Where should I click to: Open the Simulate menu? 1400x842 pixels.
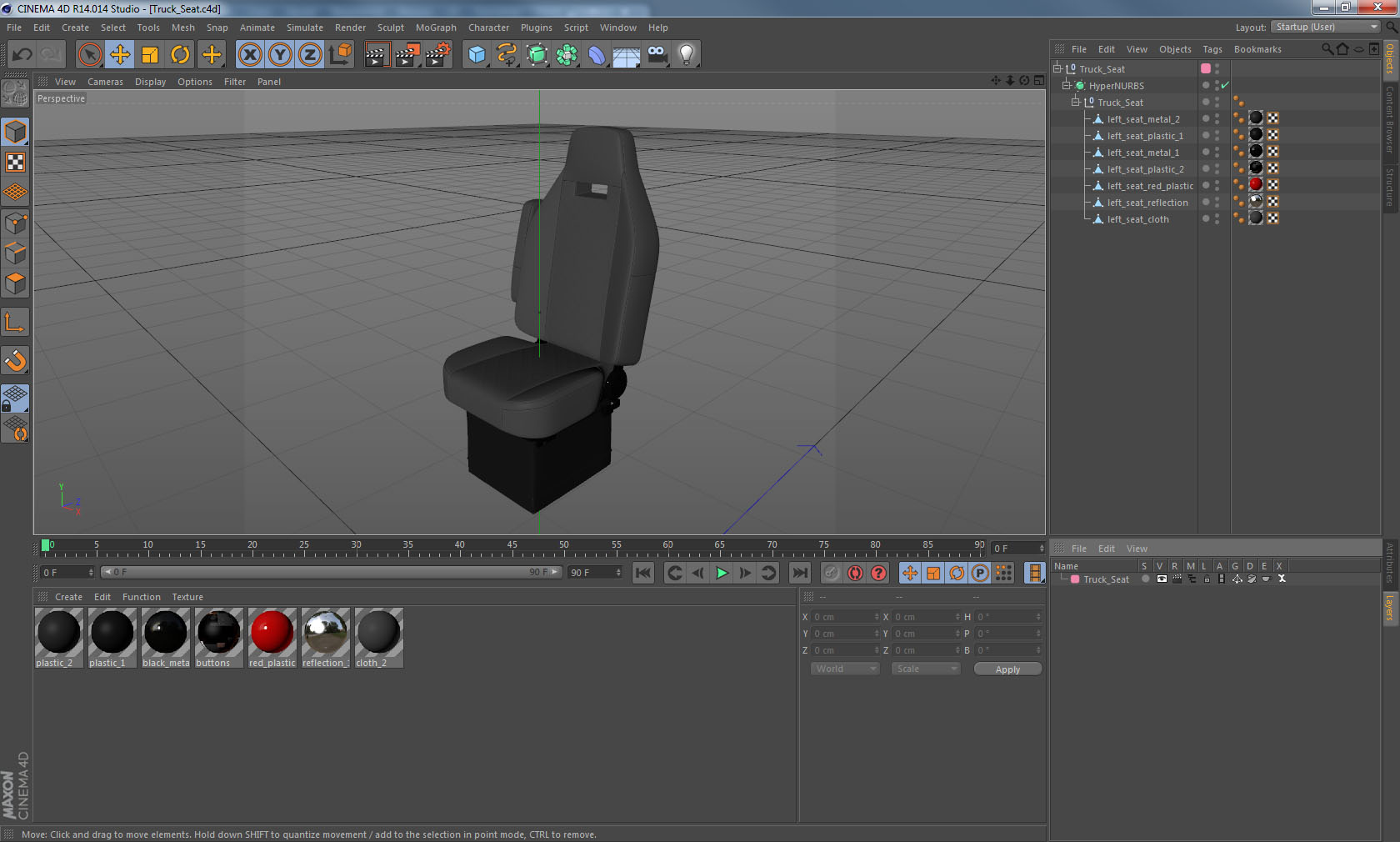coord(304,28)
